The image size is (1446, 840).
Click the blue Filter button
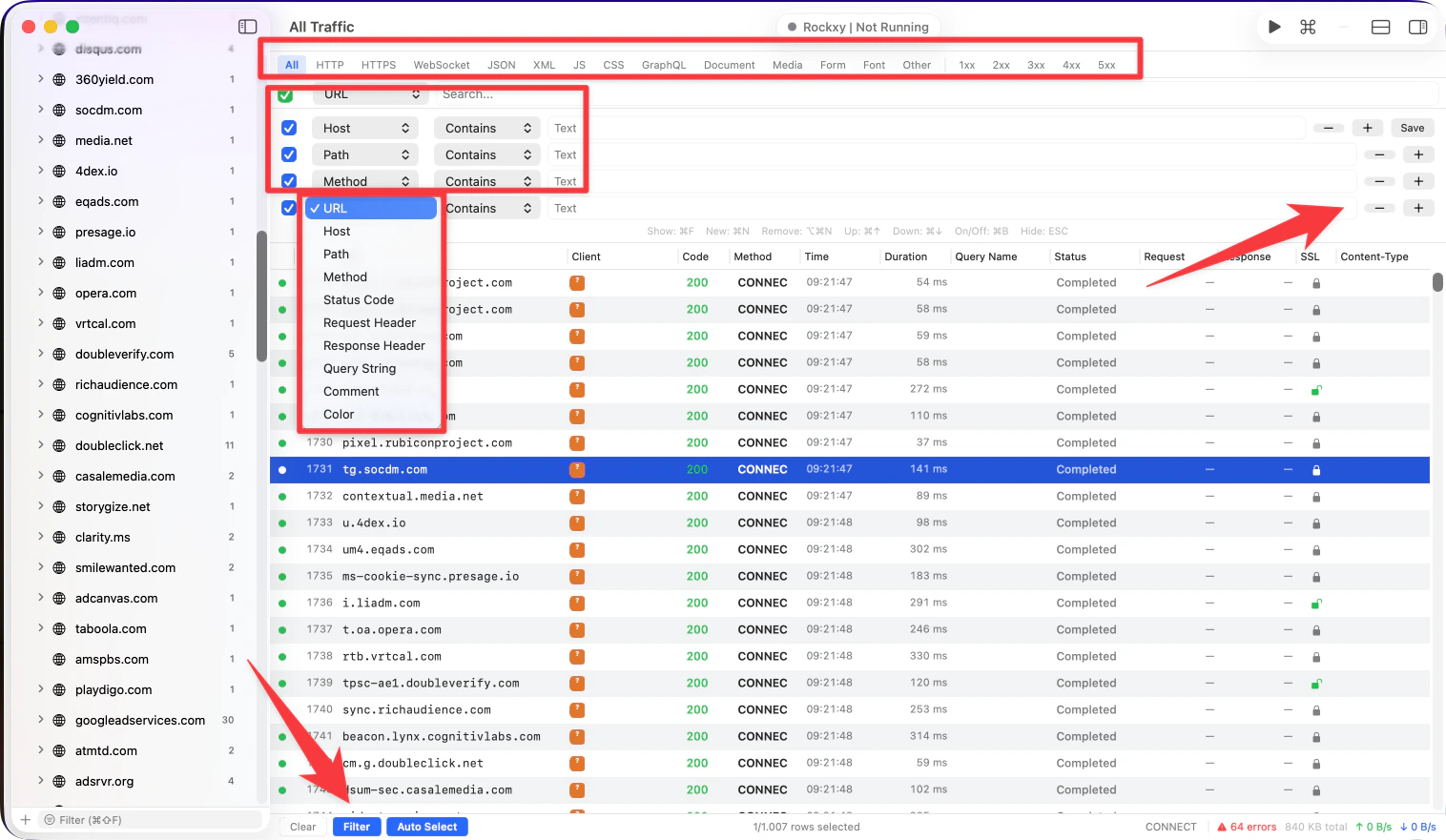tap(357, 827)
